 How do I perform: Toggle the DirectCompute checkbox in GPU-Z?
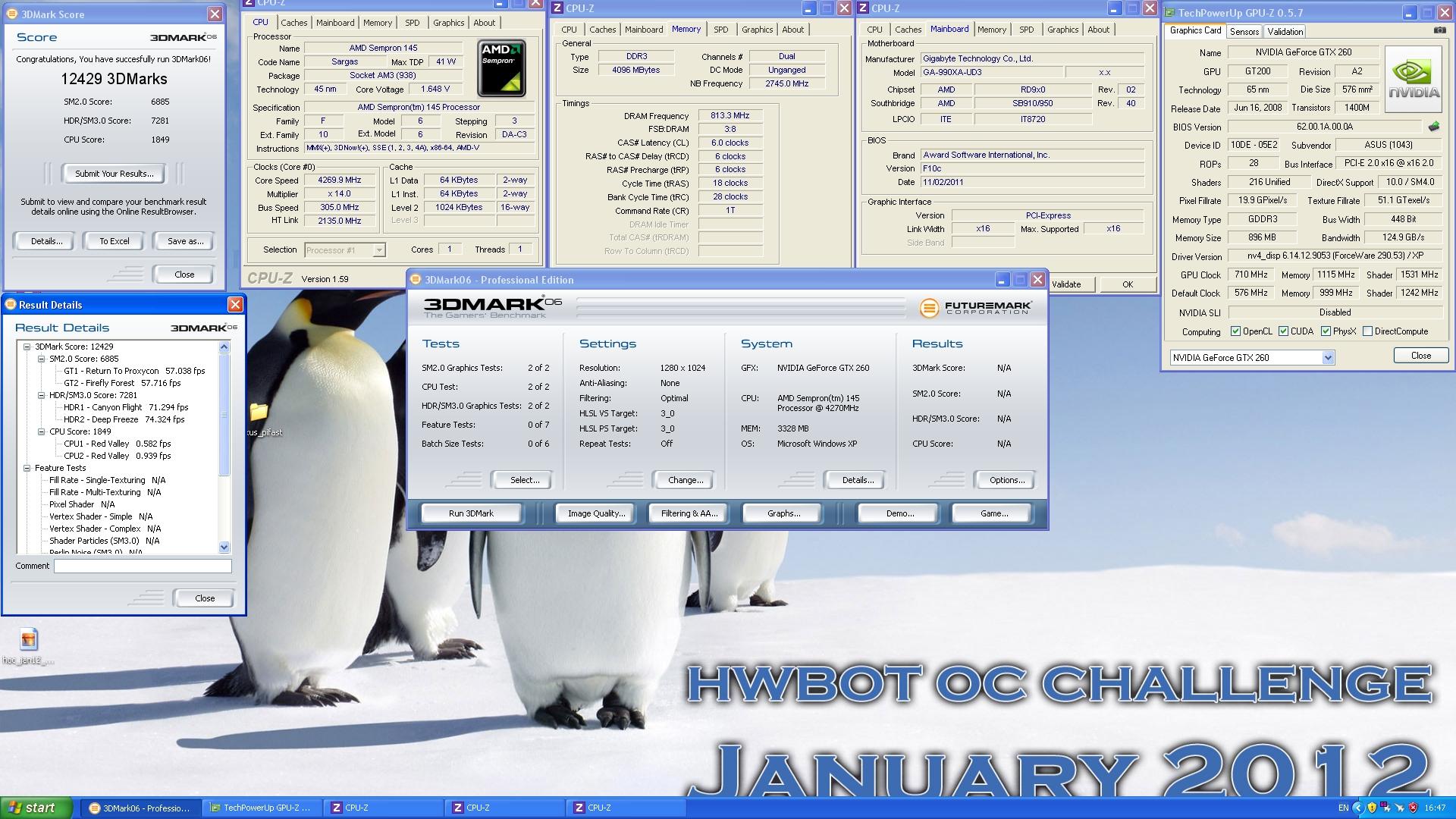[x=1367, y=331]
